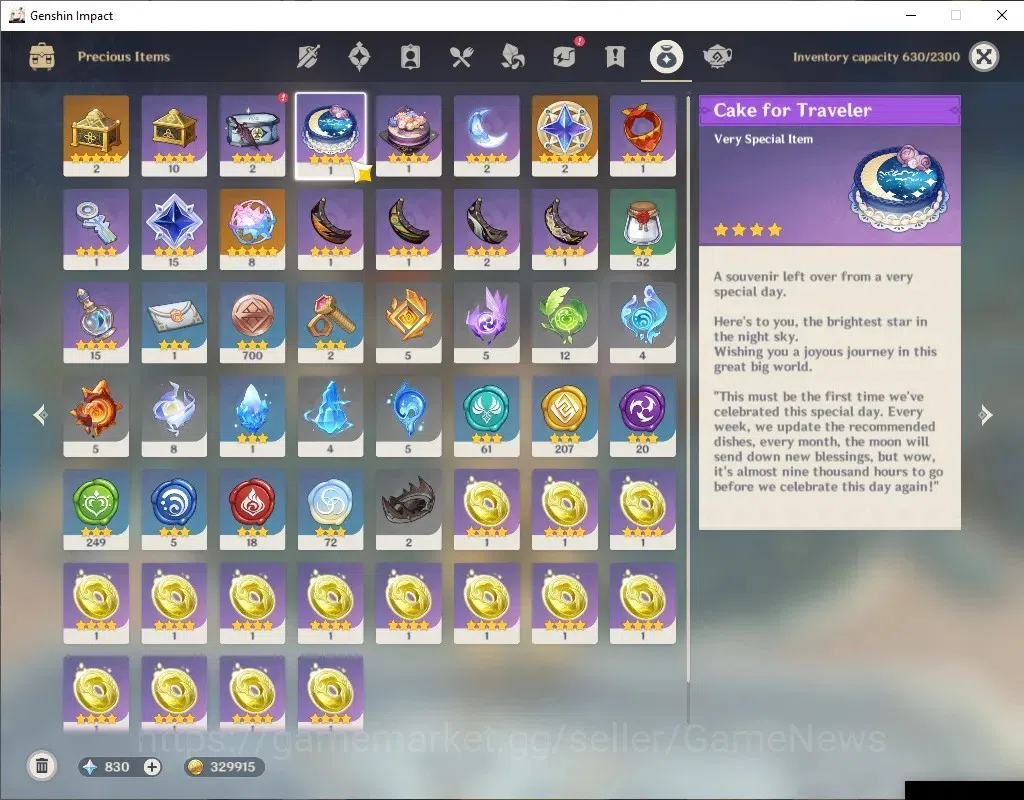Close the inventory with the X button
Screen dimensions: 1024x800
pos(984,57)
